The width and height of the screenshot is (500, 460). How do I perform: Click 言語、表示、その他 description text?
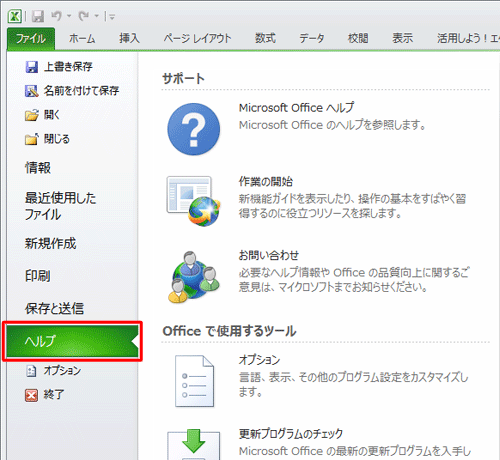tap(354, 384)
